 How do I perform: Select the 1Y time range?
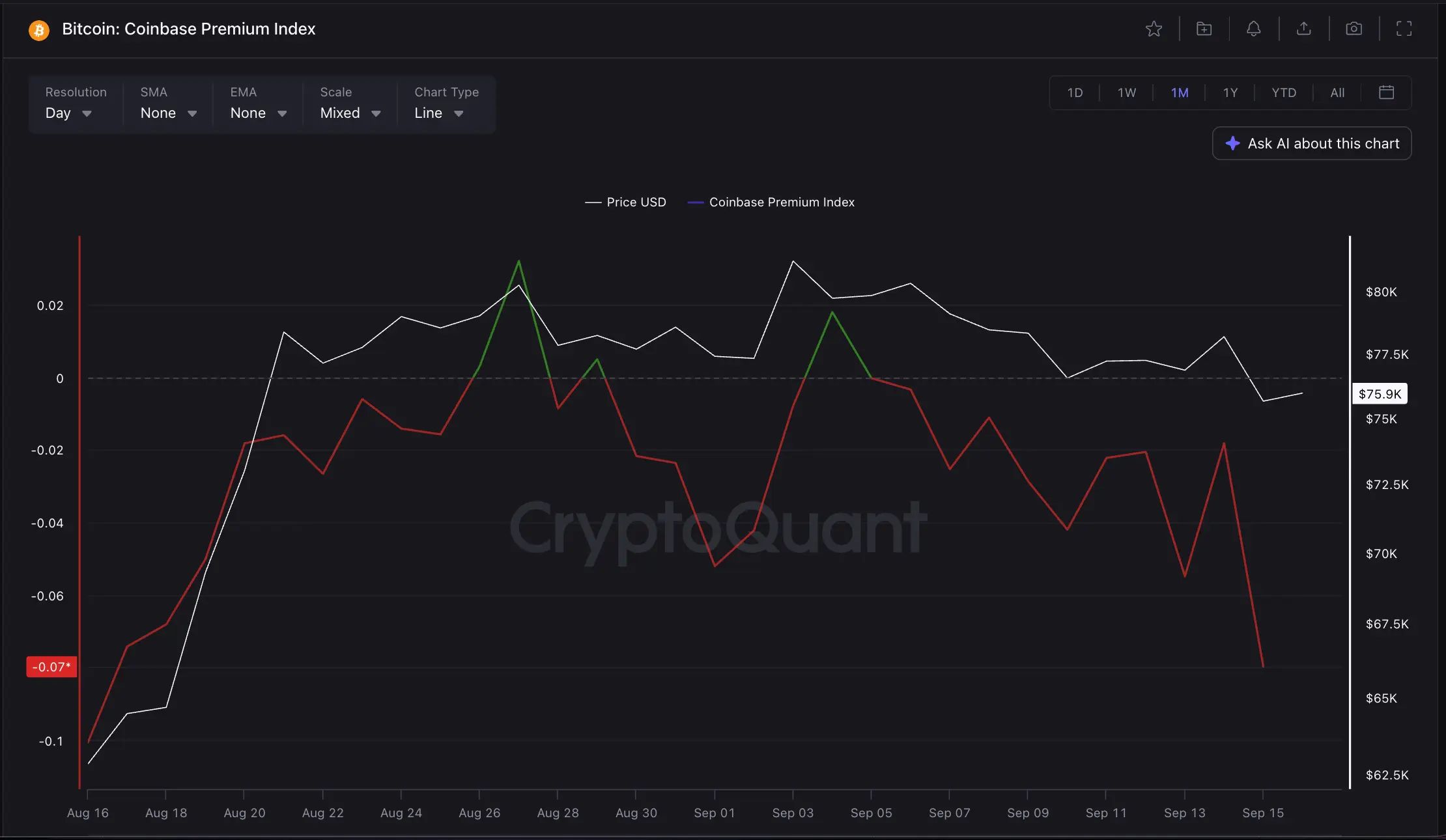point(1230,92)
